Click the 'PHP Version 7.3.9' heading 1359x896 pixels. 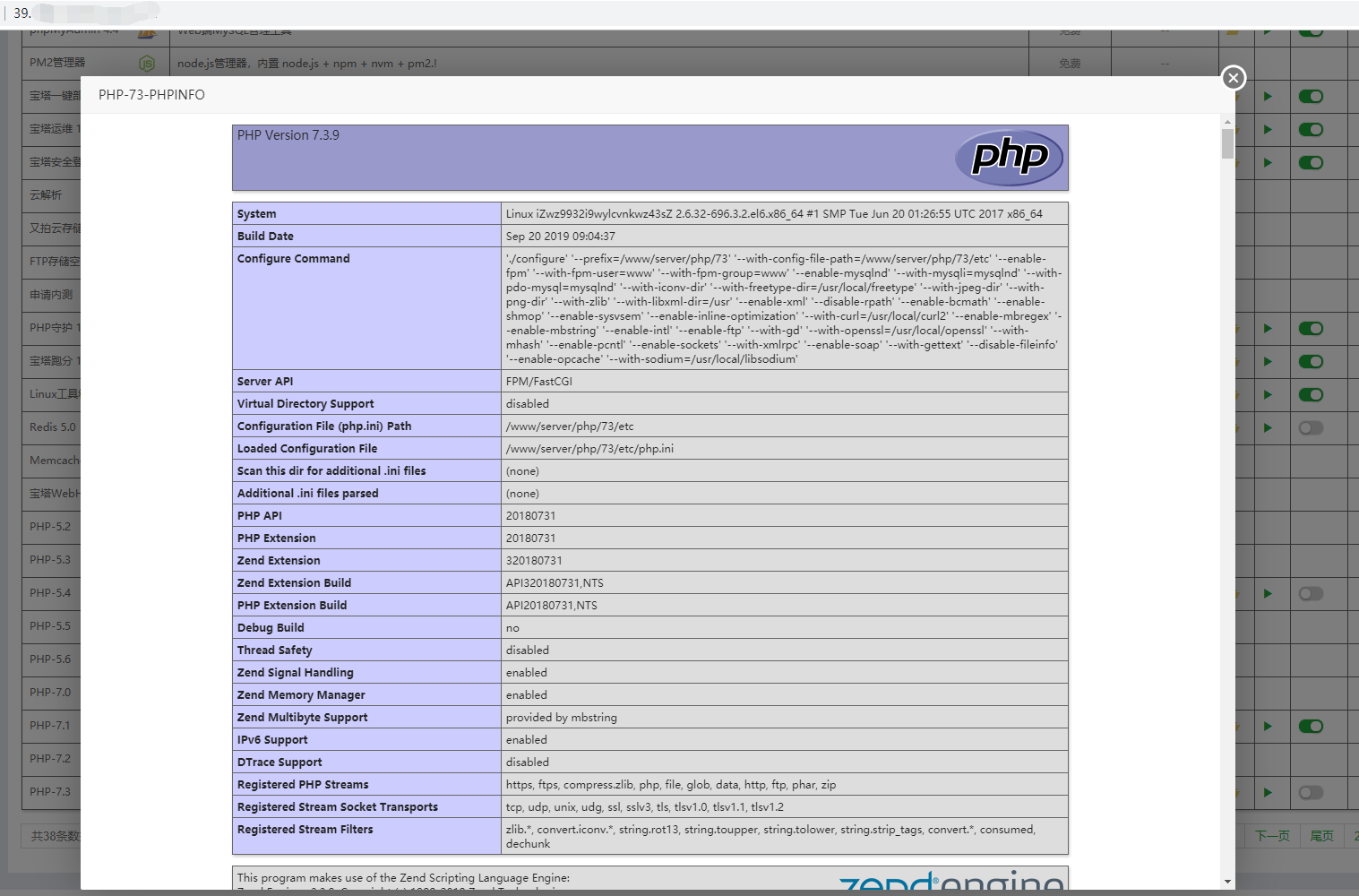pyautogui.click(x=288, y=135)
